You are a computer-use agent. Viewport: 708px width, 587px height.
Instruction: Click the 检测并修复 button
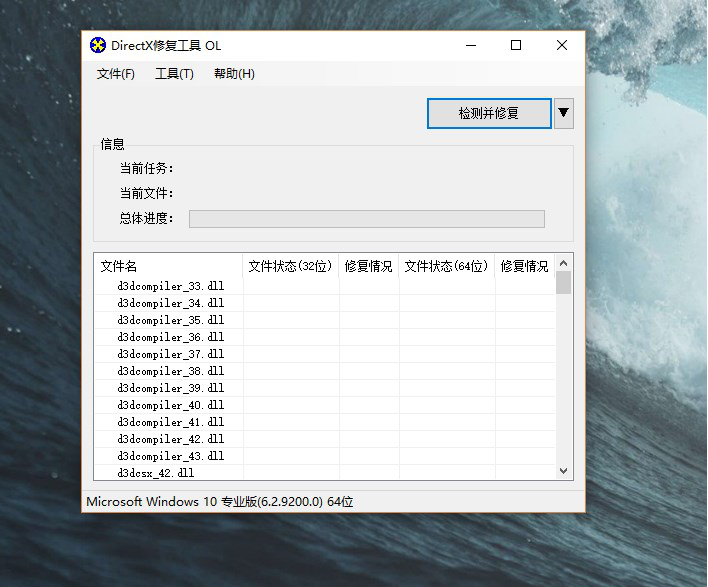click(489, 113)
